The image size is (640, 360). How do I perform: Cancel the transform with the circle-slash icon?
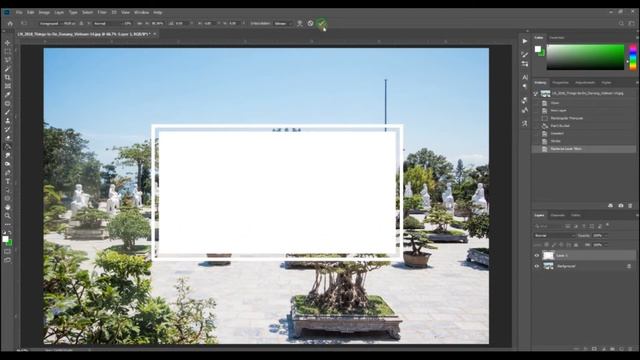pos(311,23)
